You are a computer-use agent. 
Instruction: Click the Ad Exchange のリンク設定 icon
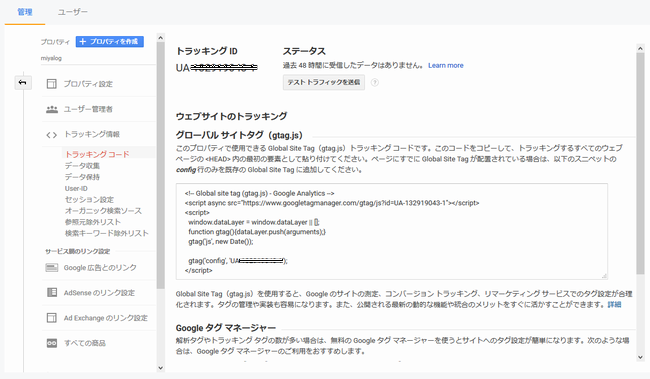51,318
